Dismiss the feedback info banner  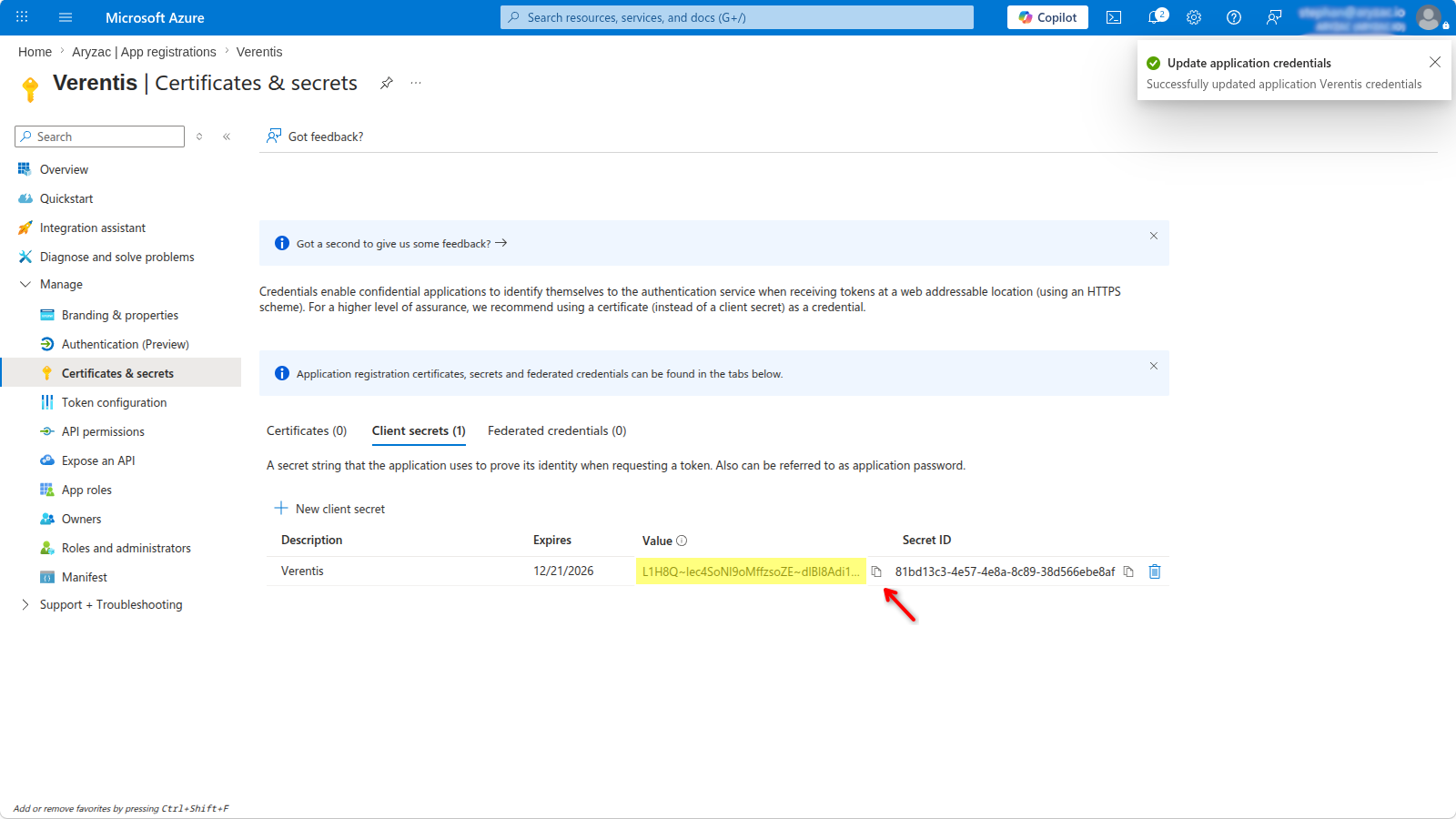(1154, 236)
